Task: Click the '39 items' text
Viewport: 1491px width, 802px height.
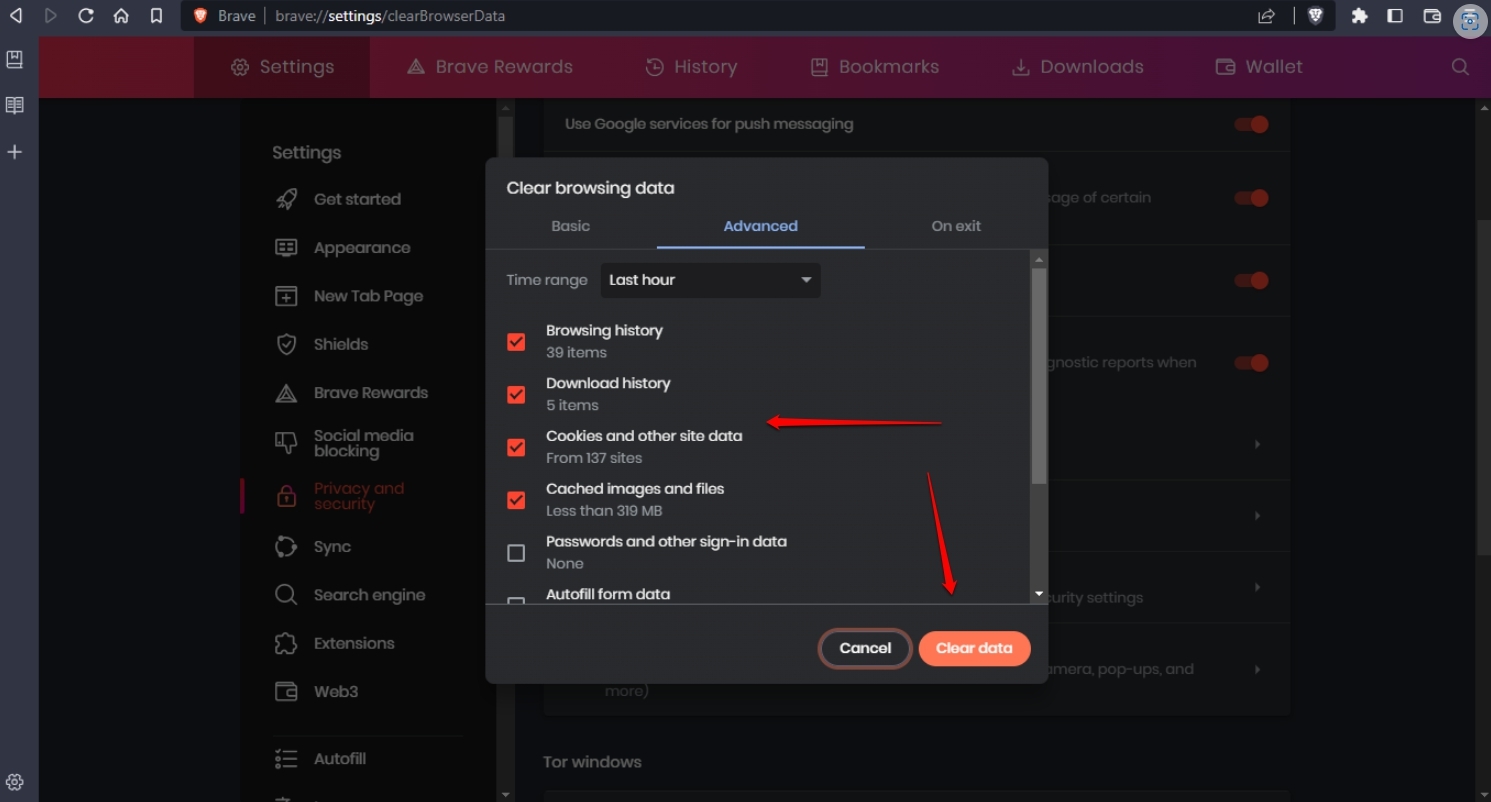Action: tap(576, 352)
